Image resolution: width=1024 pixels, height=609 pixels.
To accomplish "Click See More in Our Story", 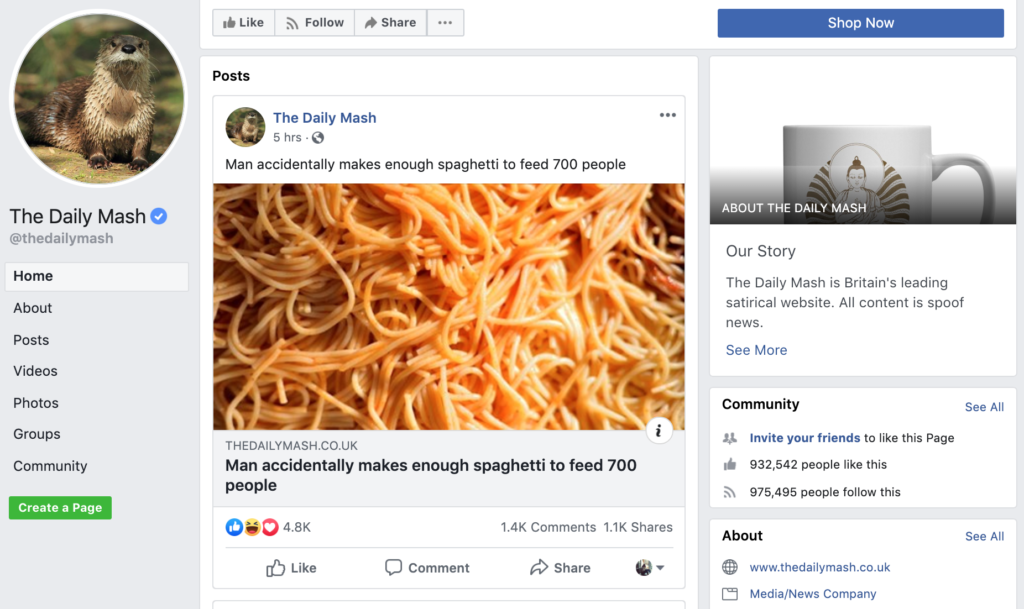I will pos(756,349).
